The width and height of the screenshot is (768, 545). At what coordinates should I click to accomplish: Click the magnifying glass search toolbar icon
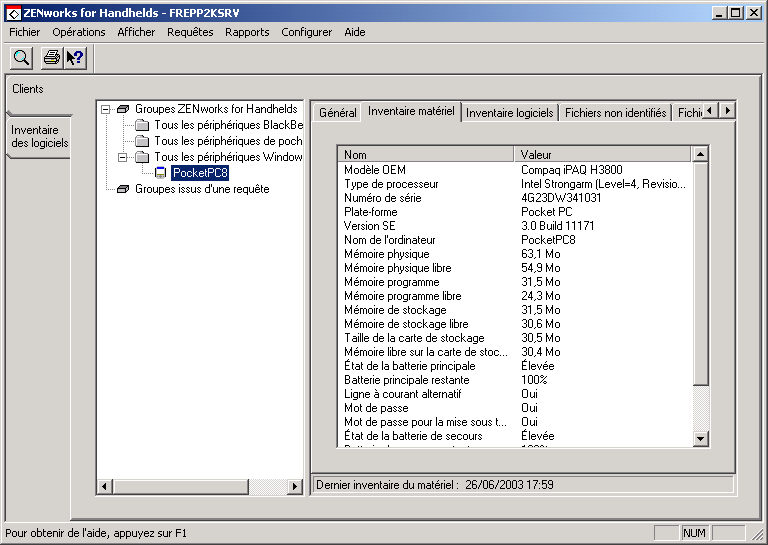(21, 58)
